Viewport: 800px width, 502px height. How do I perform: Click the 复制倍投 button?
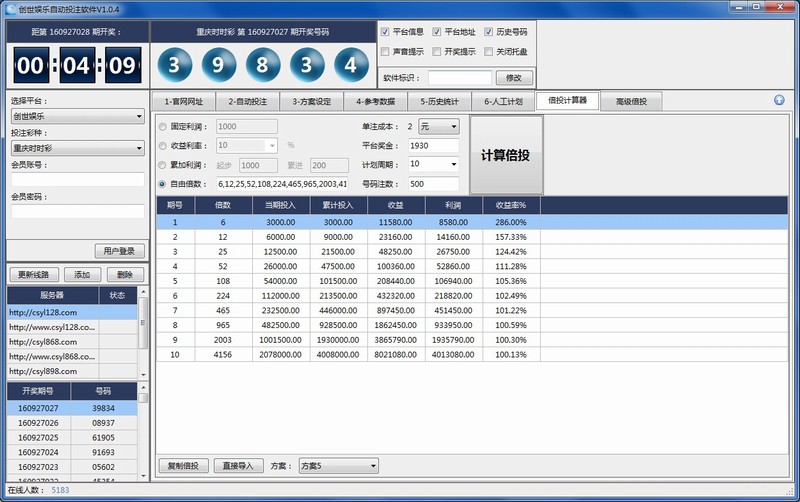coord(182,466)
